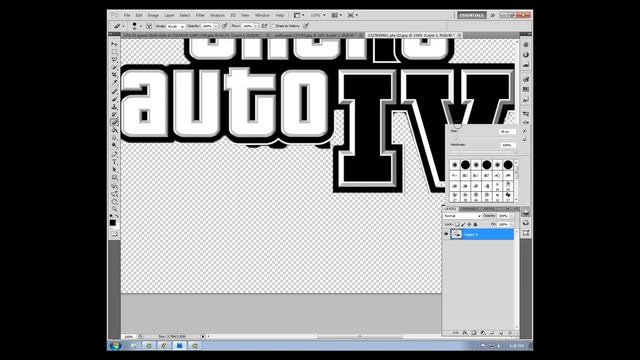
Task: Toggle lock transparent pixels
Action: pos(457,224)
